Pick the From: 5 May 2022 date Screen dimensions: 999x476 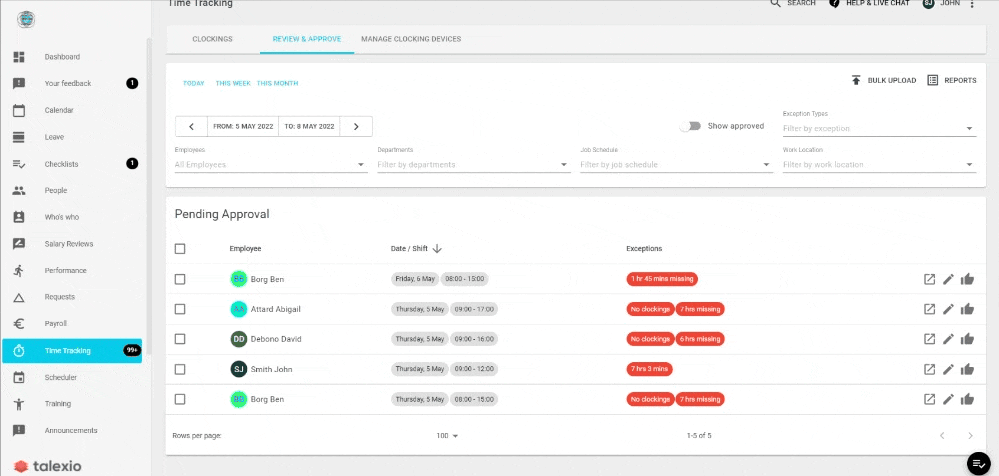click(243, 126)
